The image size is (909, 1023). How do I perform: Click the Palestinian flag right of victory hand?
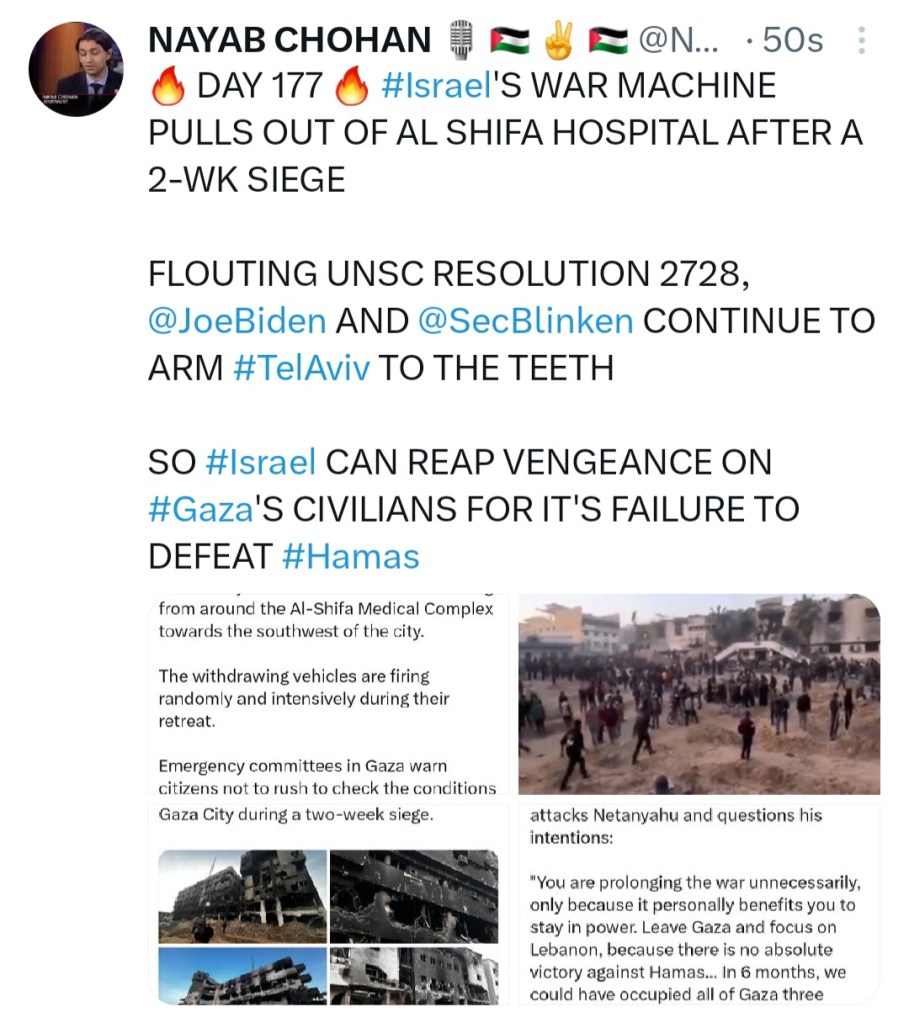coord(607,41)
